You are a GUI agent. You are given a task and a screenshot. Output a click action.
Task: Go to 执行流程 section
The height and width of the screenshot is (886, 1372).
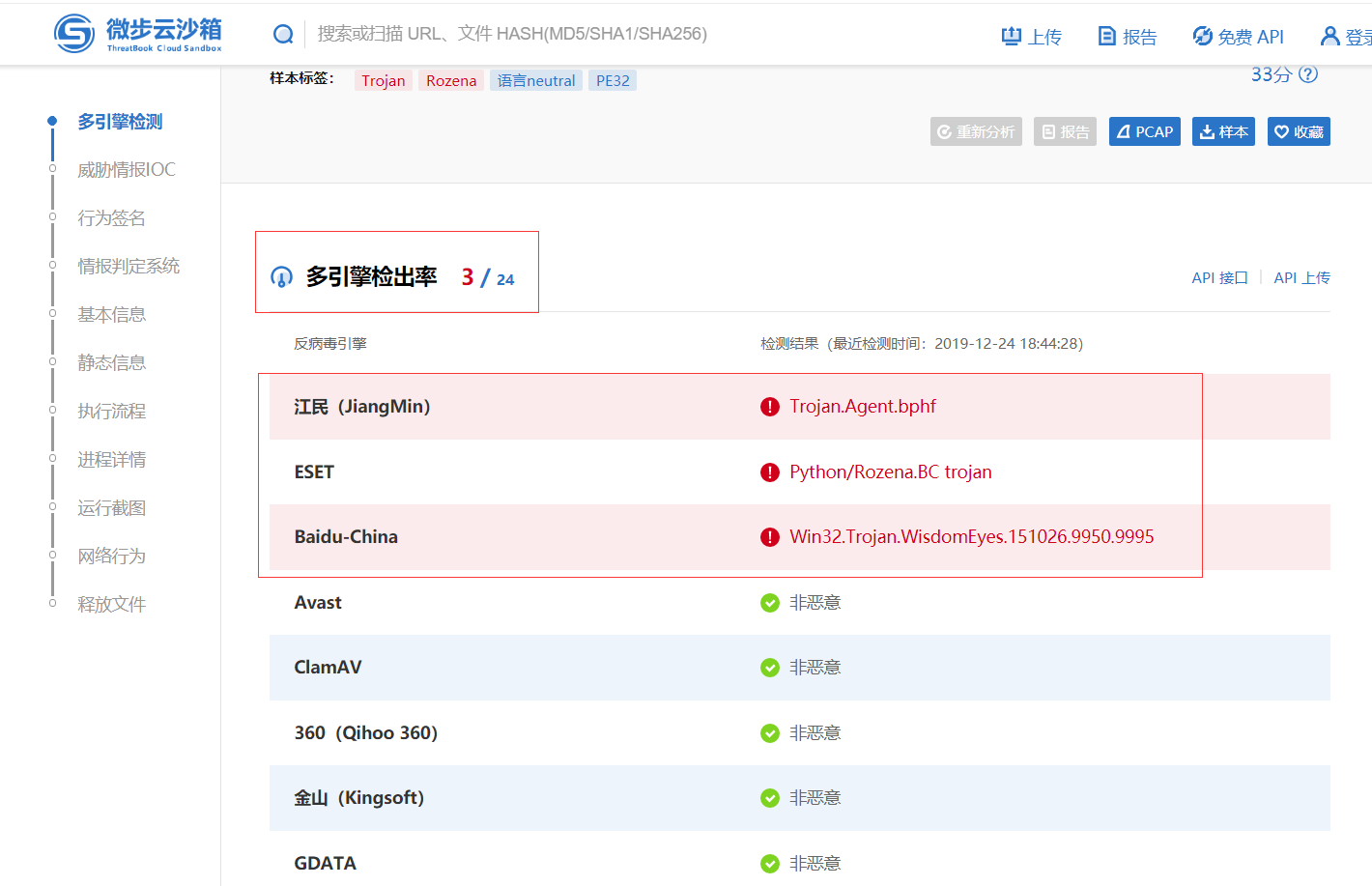pyautogui.click(x=112, y=412)
